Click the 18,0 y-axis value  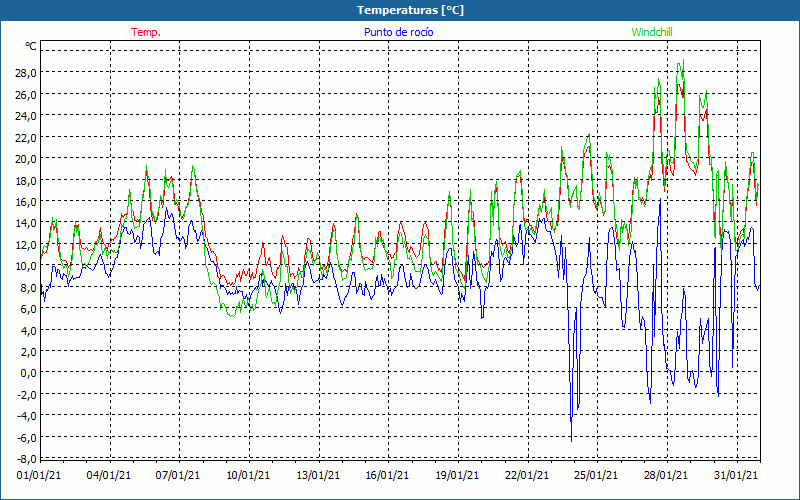[26, 180]
